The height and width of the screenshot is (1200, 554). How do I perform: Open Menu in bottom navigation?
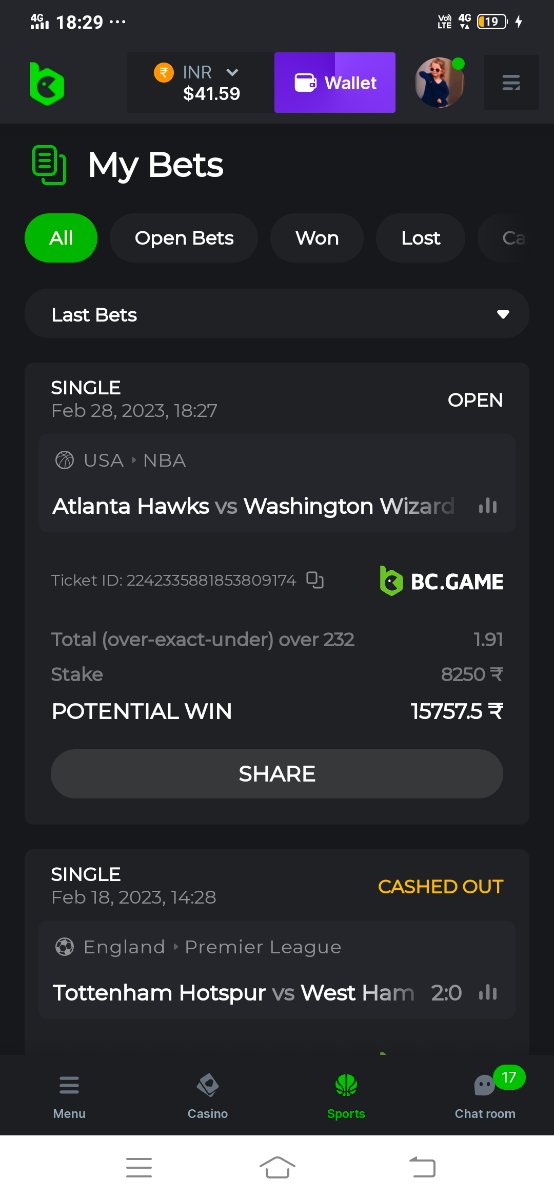pyautogui.click(x=69, y=1096)
